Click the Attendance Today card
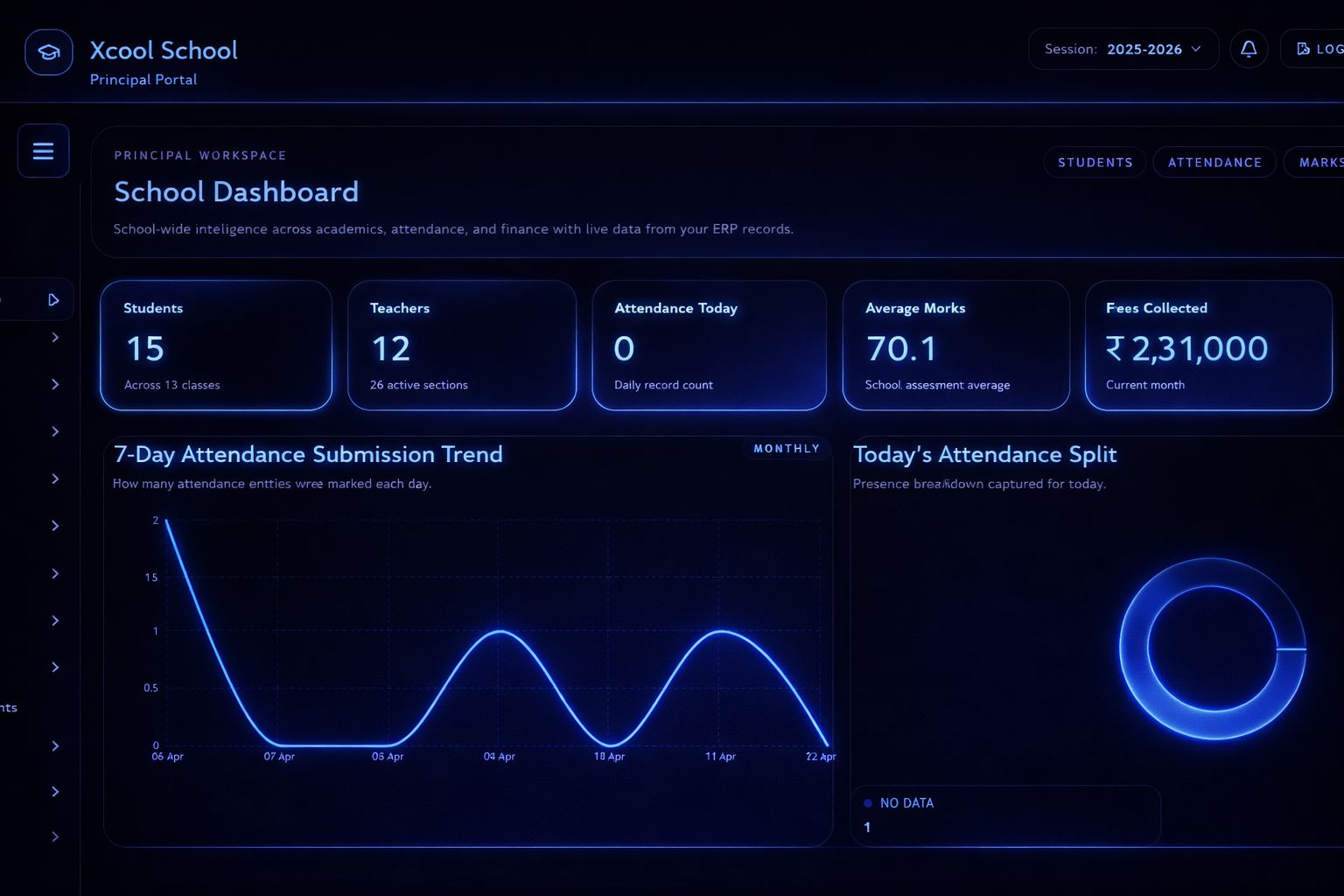 point(709,345)
